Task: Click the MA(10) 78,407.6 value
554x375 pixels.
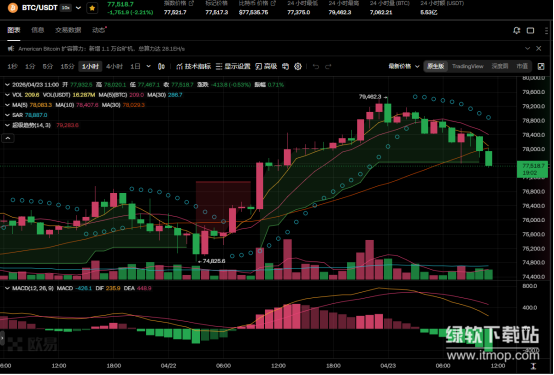Action: point(87,105)
